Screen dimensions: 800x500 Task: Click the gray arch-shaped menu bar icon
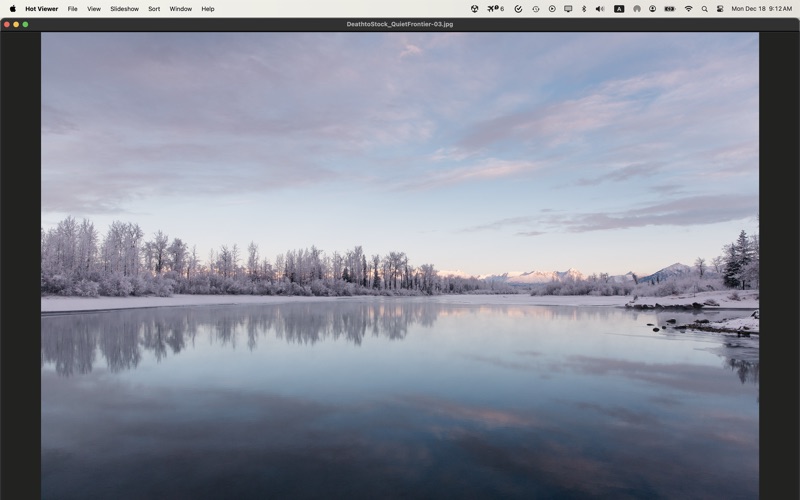[x=637, y=9]
